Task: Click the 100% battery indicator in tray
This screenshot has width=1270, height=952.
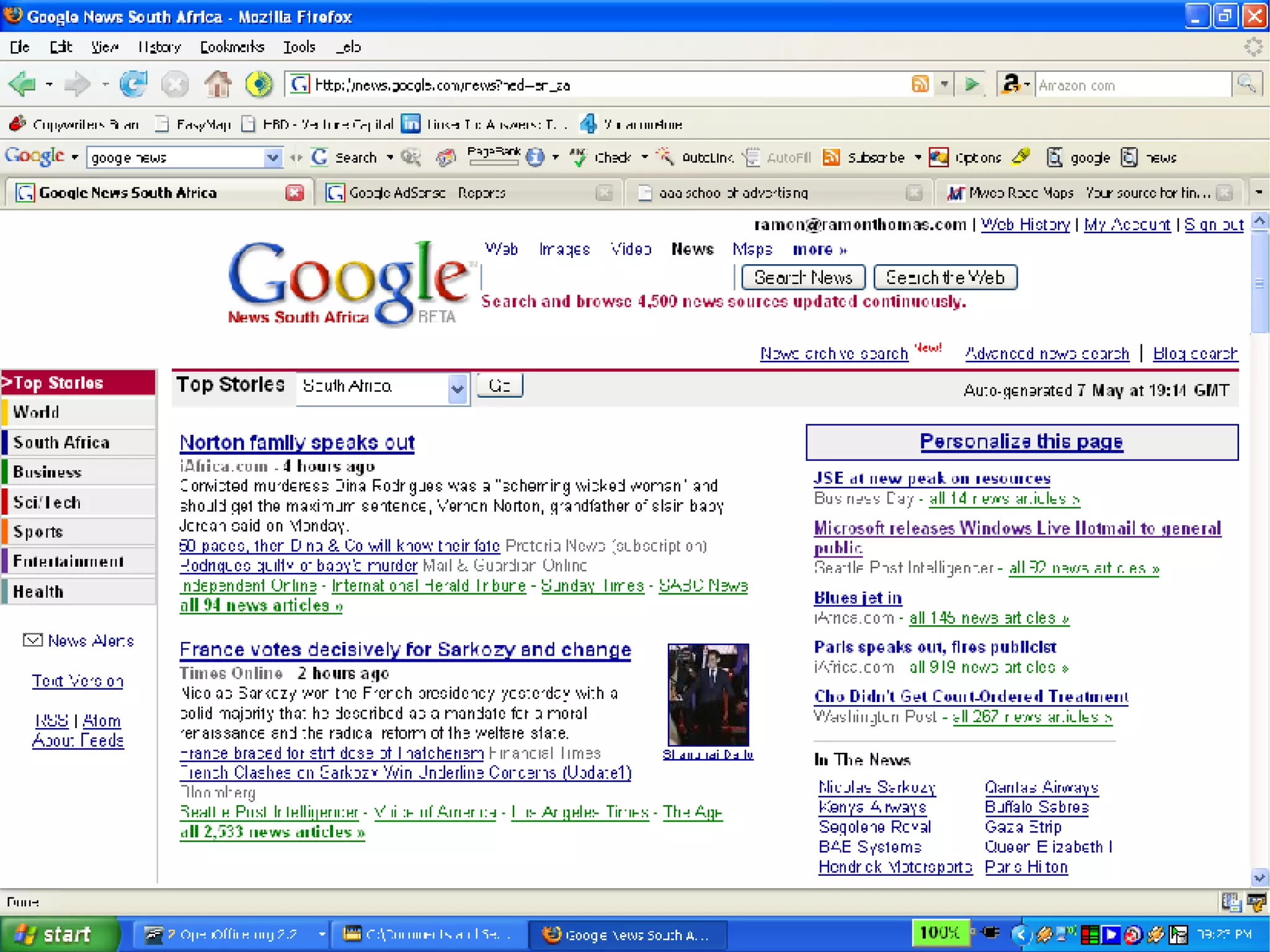Action: point(940,933)
